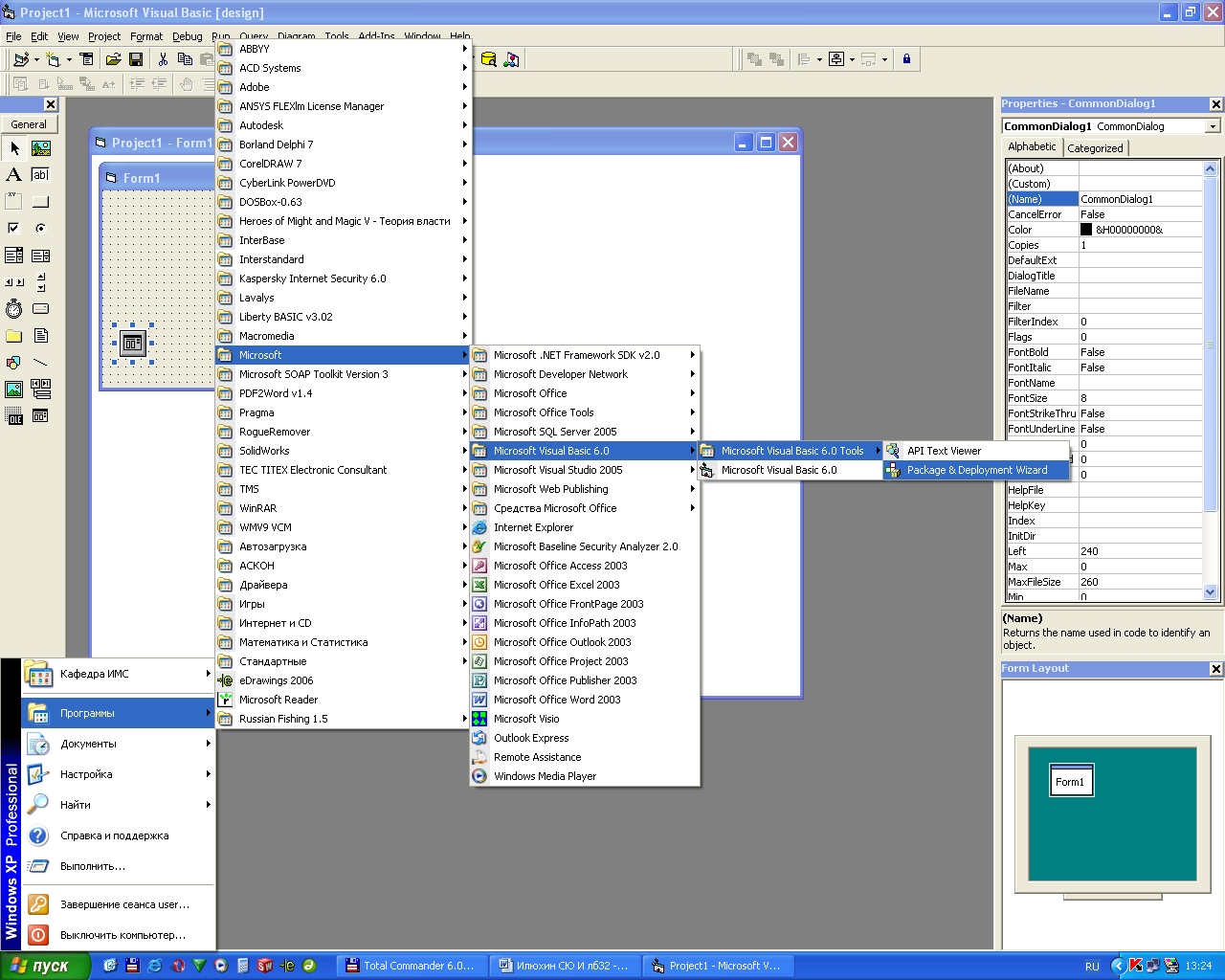This screenshot has width=1225, height=980.
Task: Select the vertical scrollbar control in toolbox
Action: [x=41, y=282]
